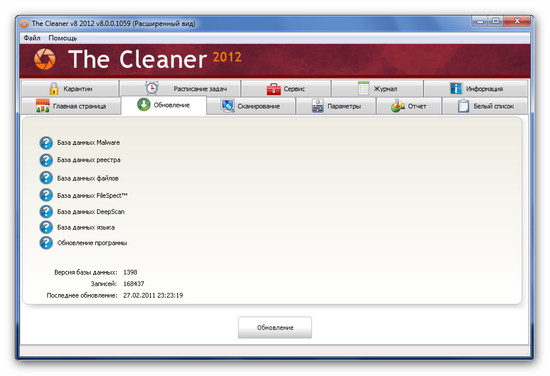Click status icon next to База данных DeepScan
Image resolution: width=550 pixels, height=376 pixels.
(46, 212)
